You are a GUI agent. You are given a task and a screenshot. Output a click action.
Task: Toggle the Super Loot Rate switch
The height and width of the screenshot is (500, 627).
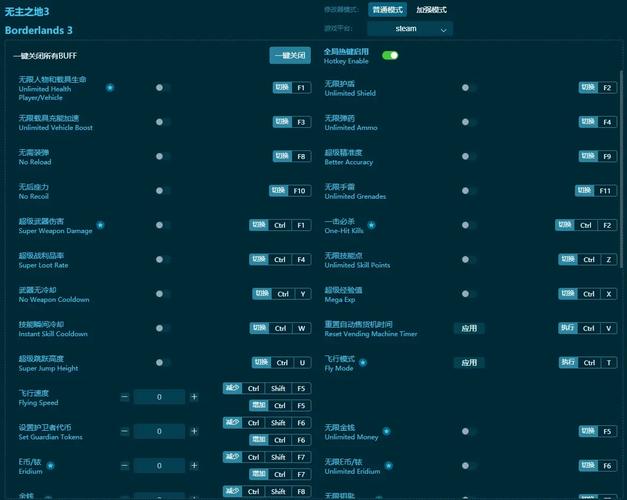[161, 259]
